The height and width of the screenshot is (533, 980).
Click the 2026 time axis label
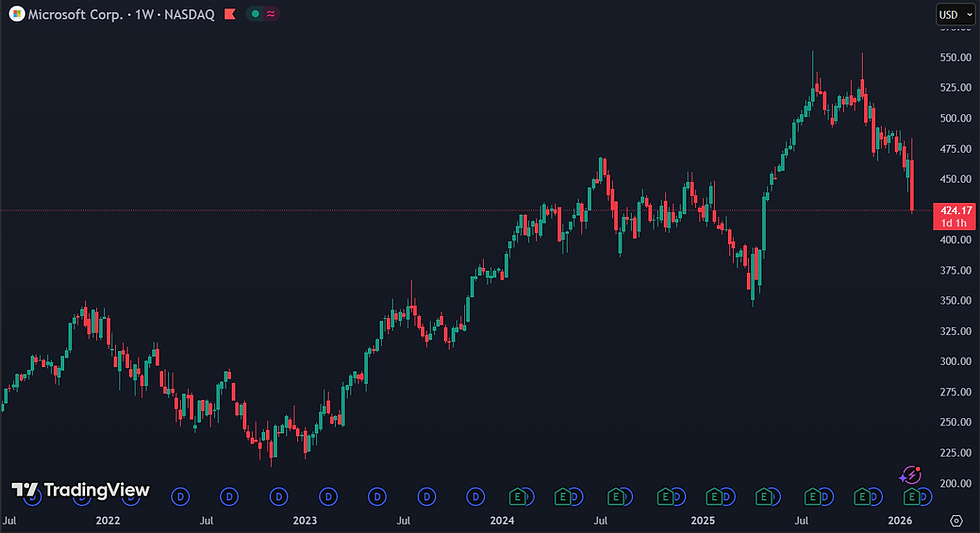click(x=900, y=521)
